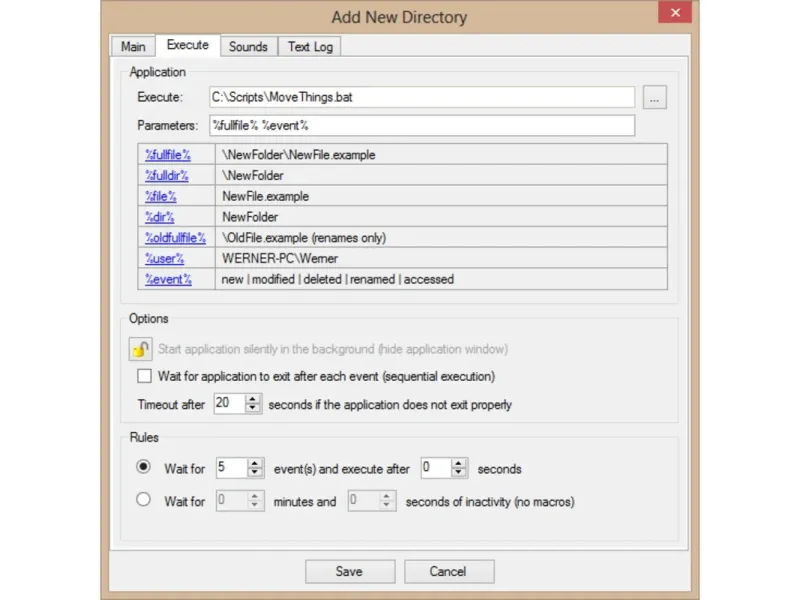Increase the execute after seconds value
800x600 pixels.
(459, 463)
